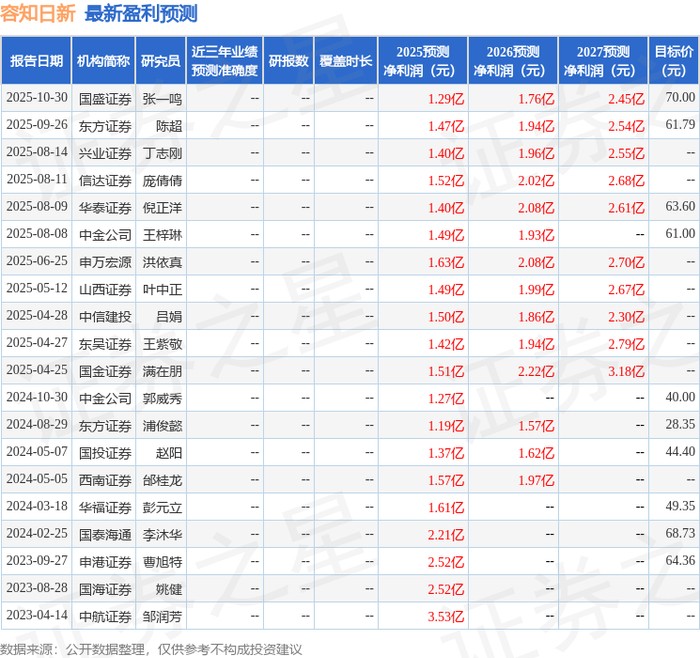Click target price 68.73

[x=680, y=533]
